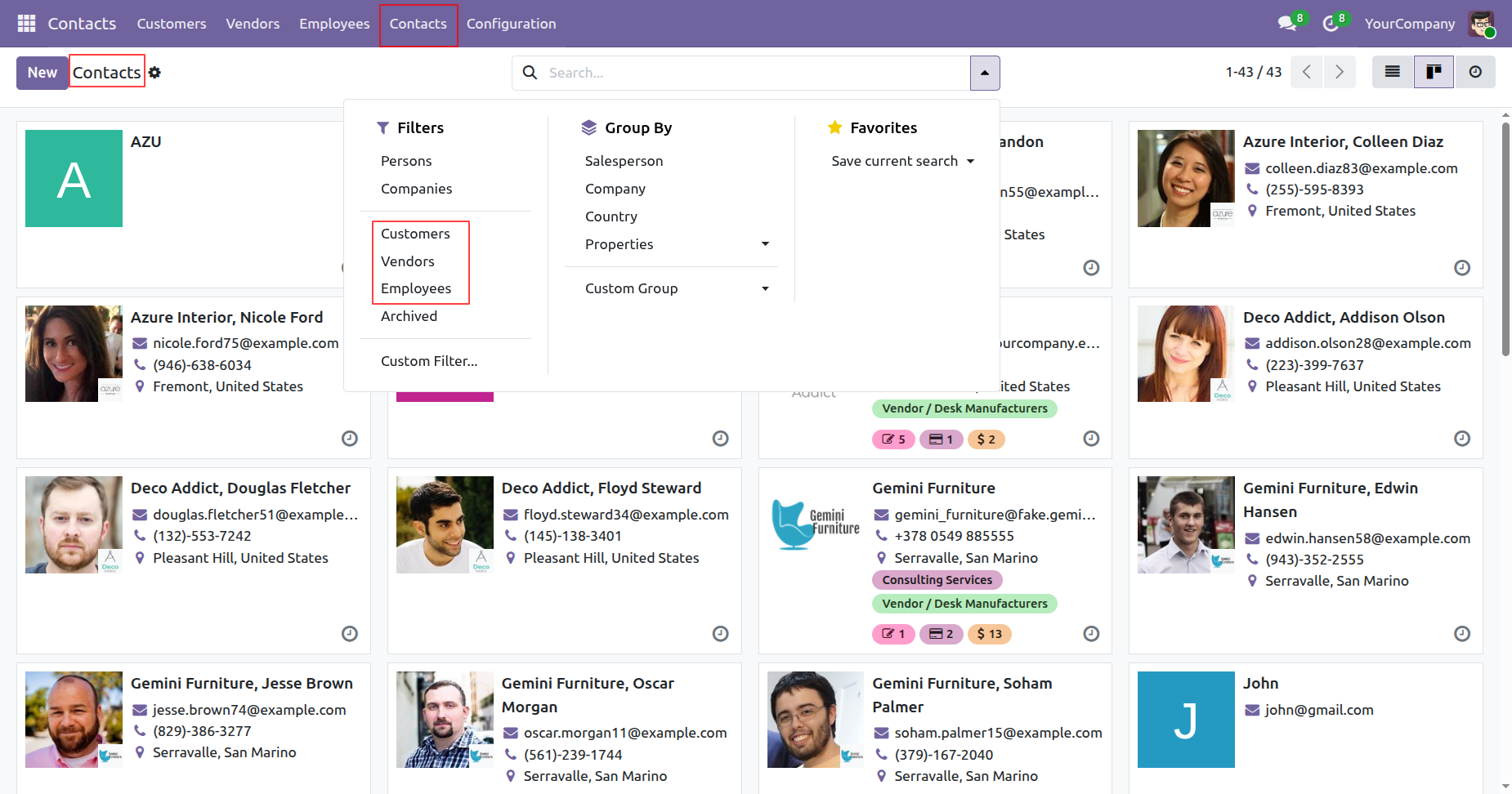Click the 1-43 / 43 pager counter
The image size is (1512, 794).
(1254, 72)
